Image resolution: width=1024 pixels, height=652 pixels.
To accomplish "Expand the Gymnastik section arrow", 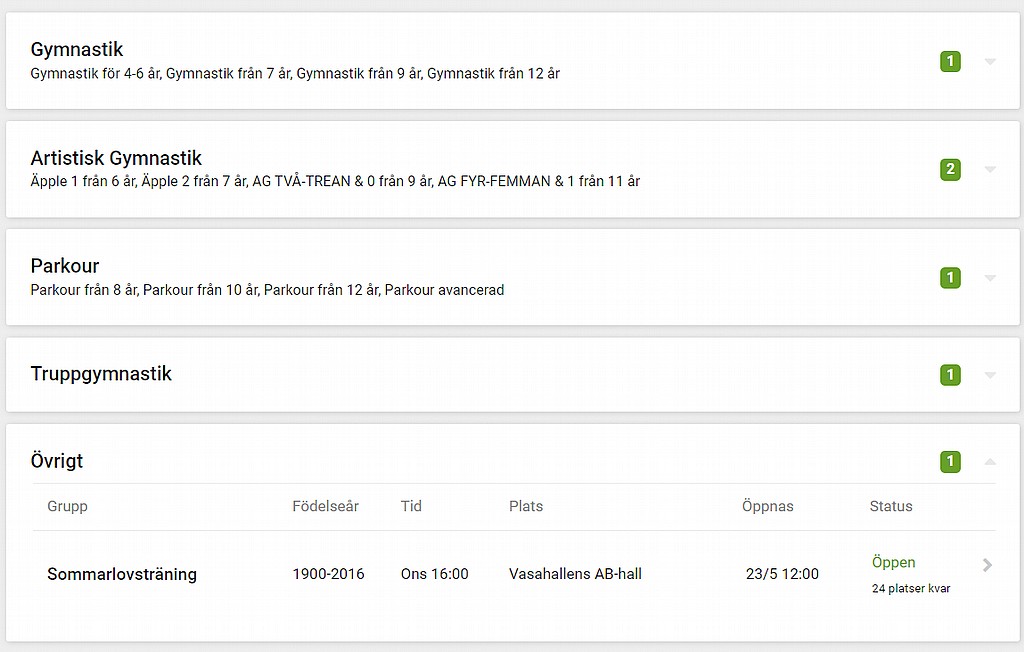I will tap(990, 62).
